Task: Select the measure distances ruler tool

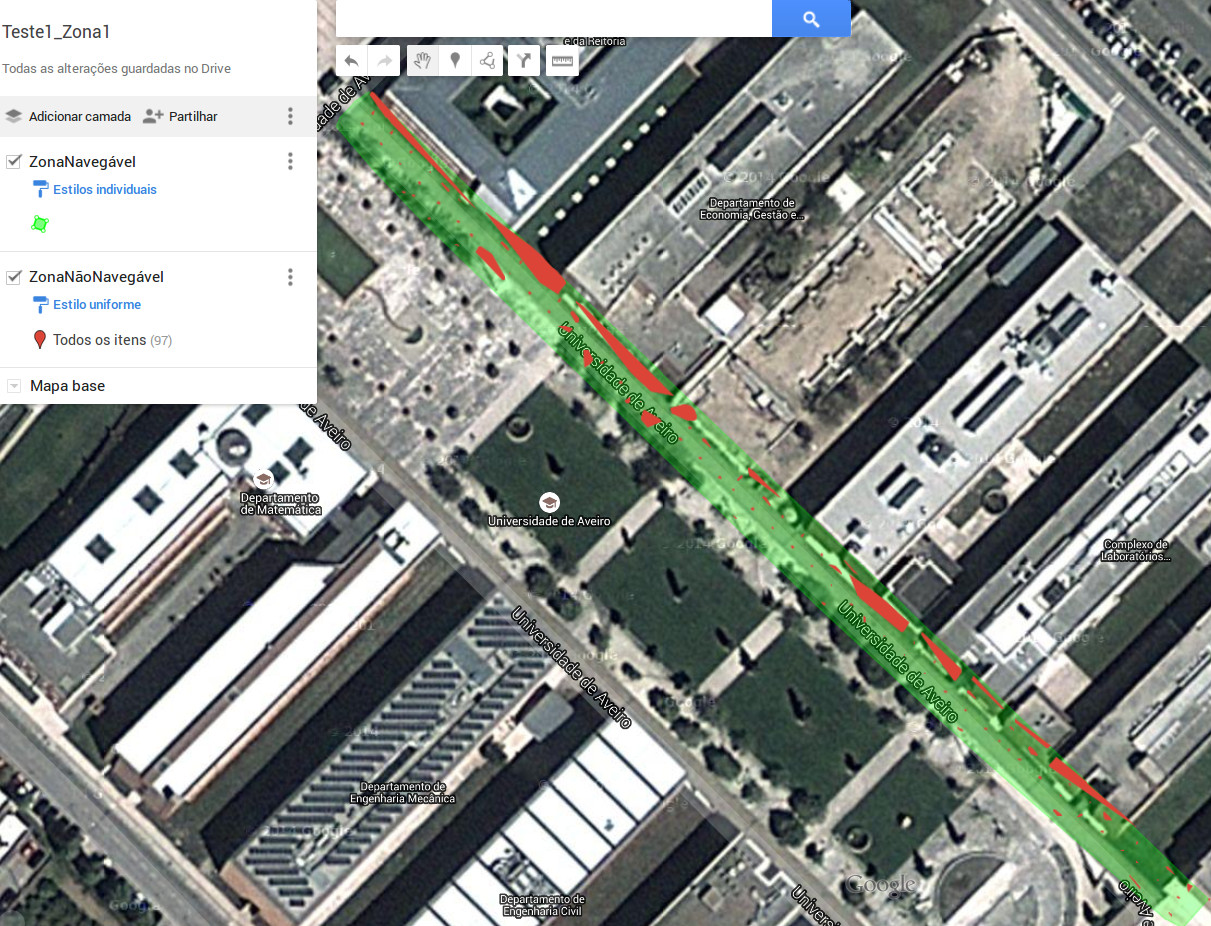Action: click(x=563, y=61)
